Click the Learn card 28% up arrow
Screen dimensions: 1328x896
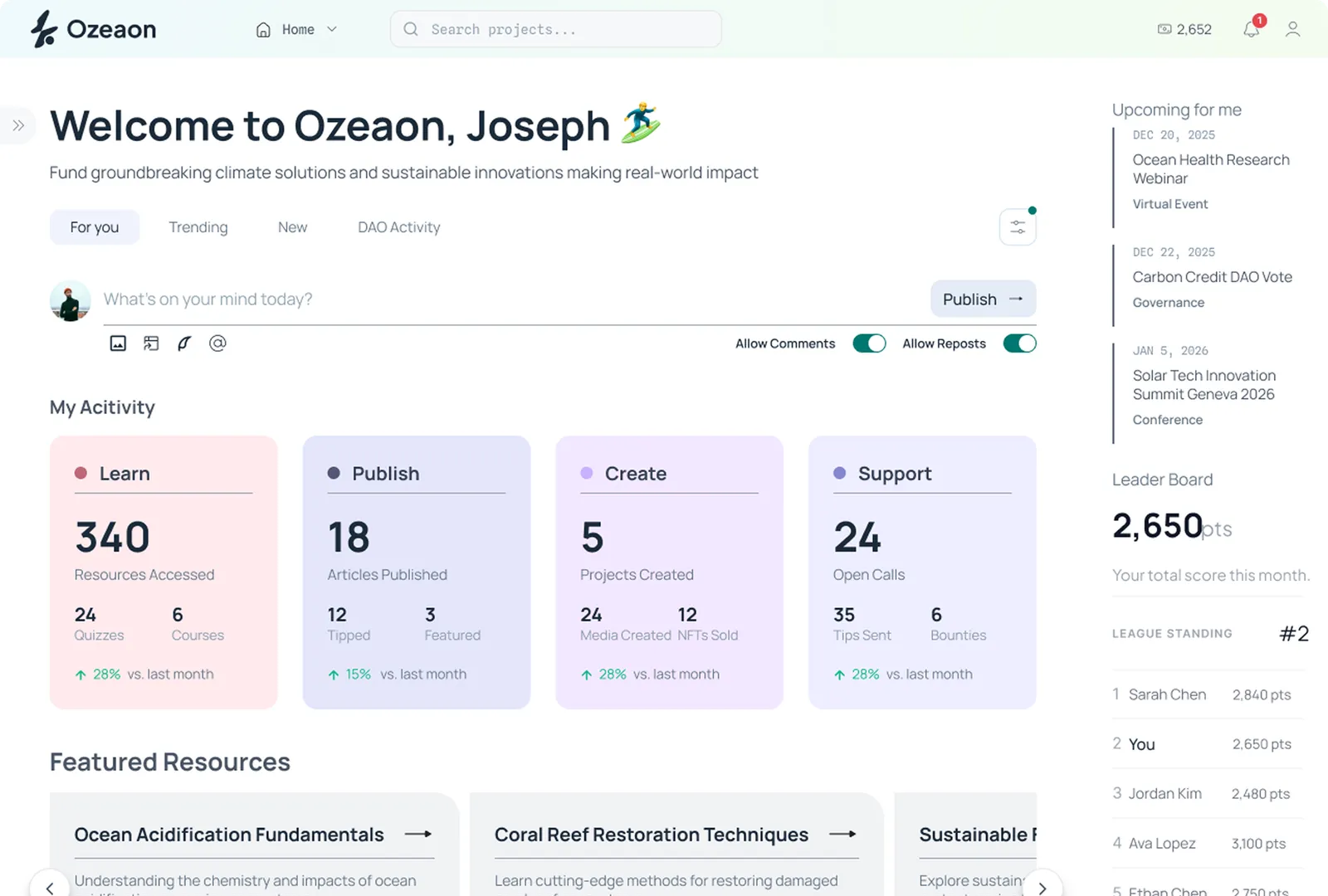[81, 675]
